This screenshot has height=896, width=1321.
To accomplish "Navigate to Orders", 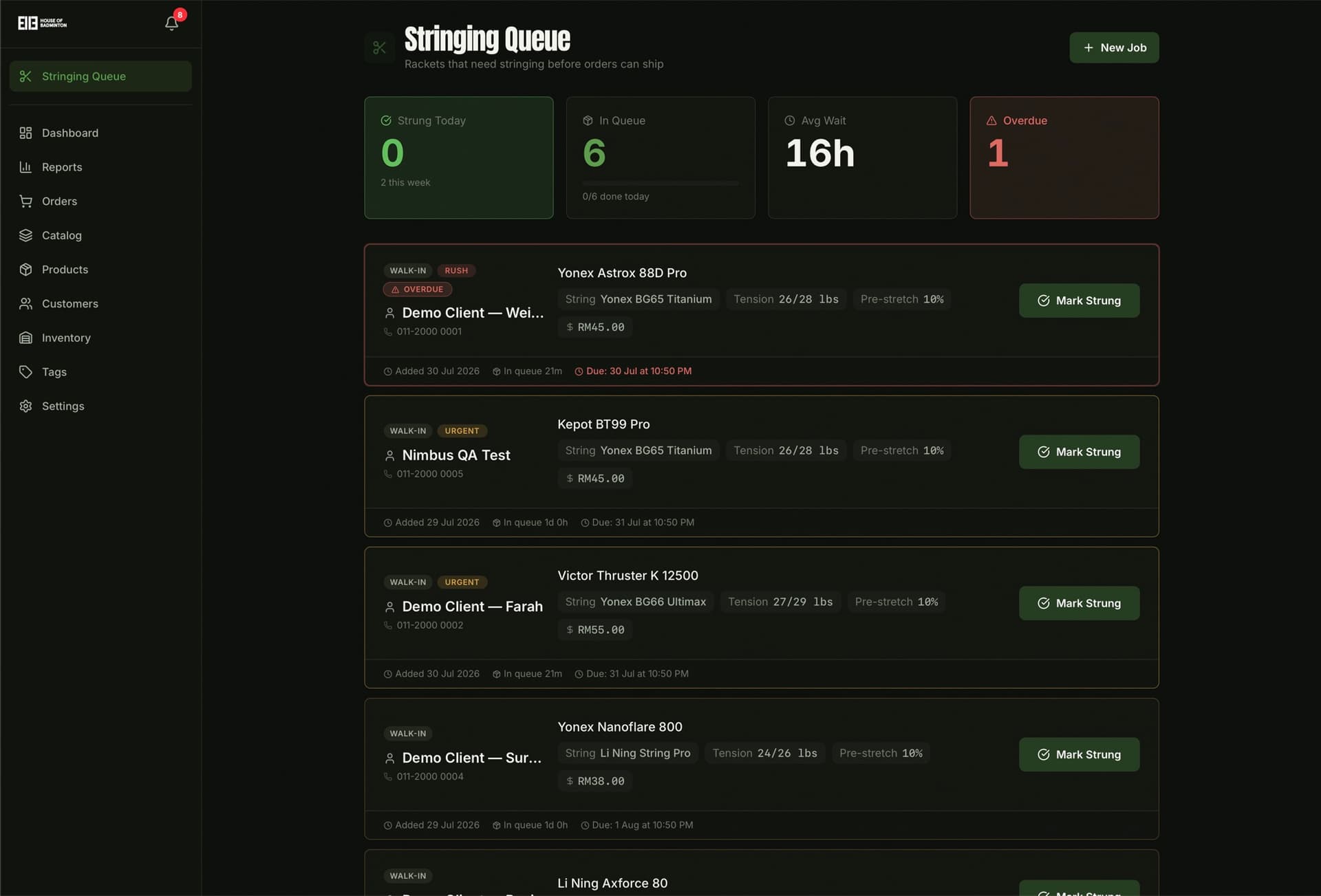I will point(100,201).
